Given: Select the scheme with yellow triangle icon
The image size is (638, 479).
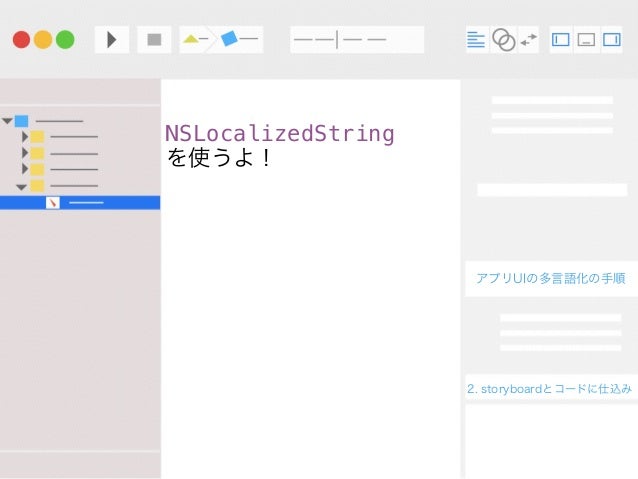Looking at the screenshot, I should point(194,39).
